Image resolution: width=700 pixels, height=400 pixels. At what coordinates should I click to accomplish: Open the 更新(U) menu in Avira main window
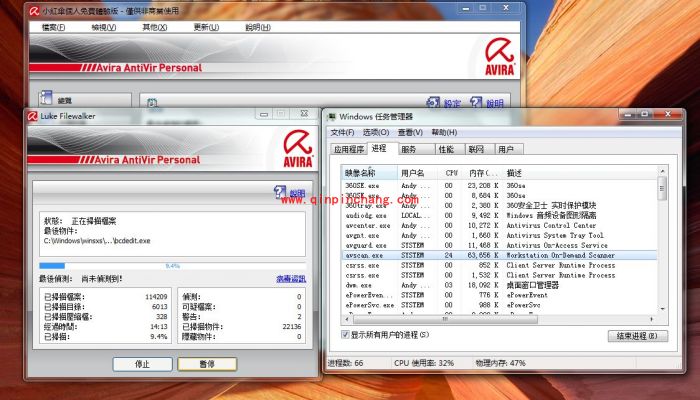(x=206, y=27)
